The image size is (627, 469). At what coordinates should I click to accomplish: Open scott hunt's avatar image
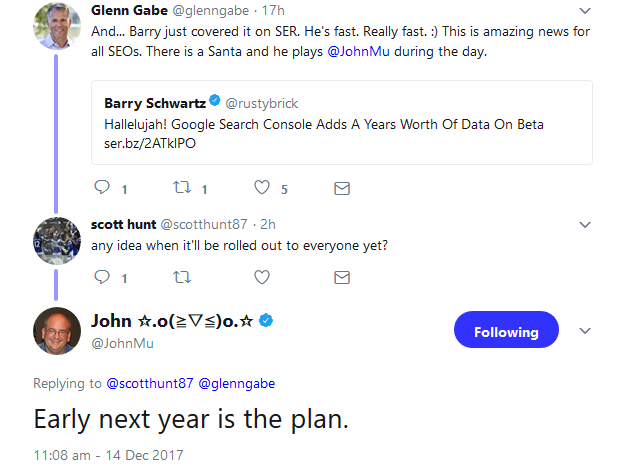(57, 241)
